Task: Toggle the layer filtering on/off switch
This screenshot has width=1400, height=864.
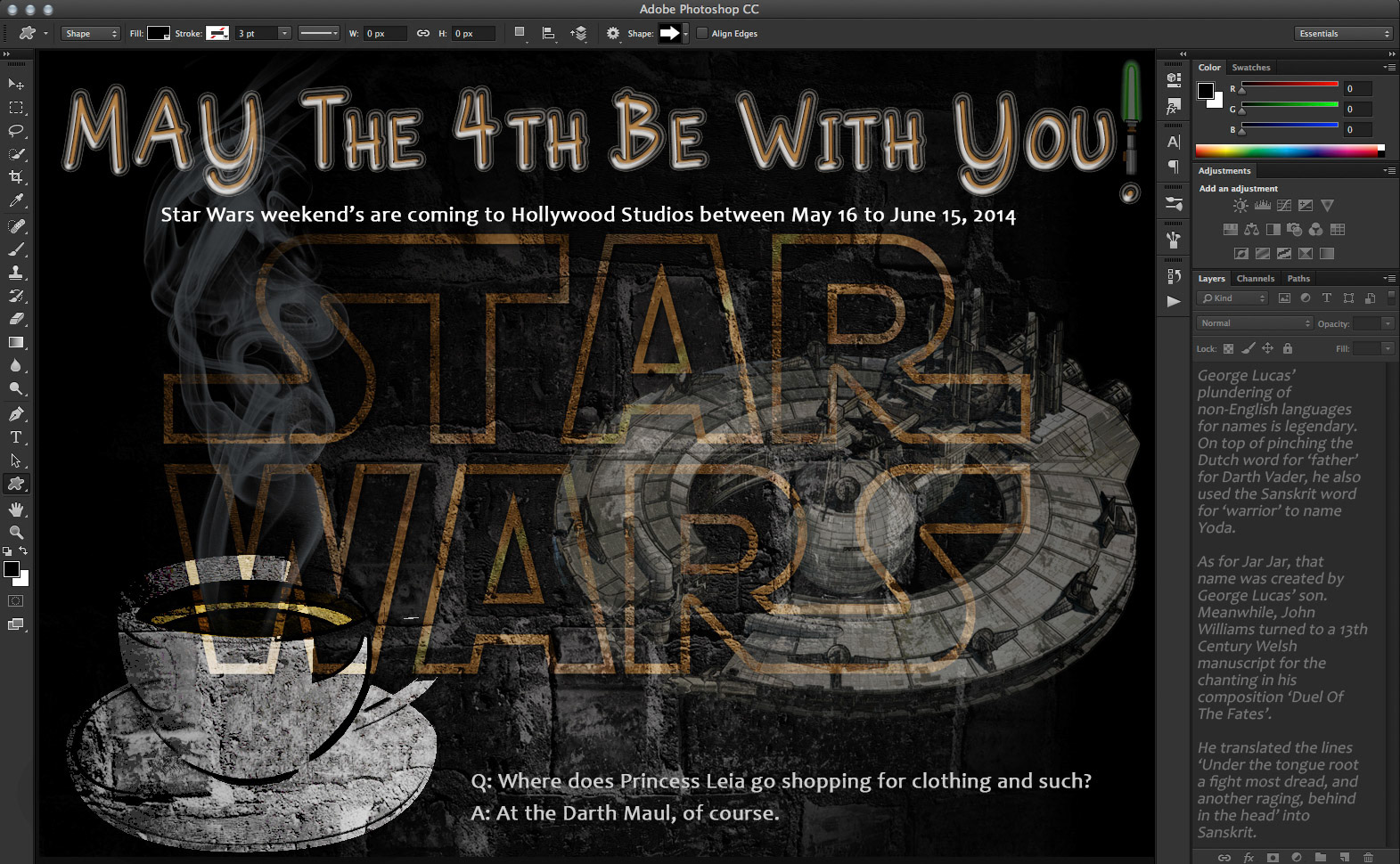Action: (x=1391, y=298)
